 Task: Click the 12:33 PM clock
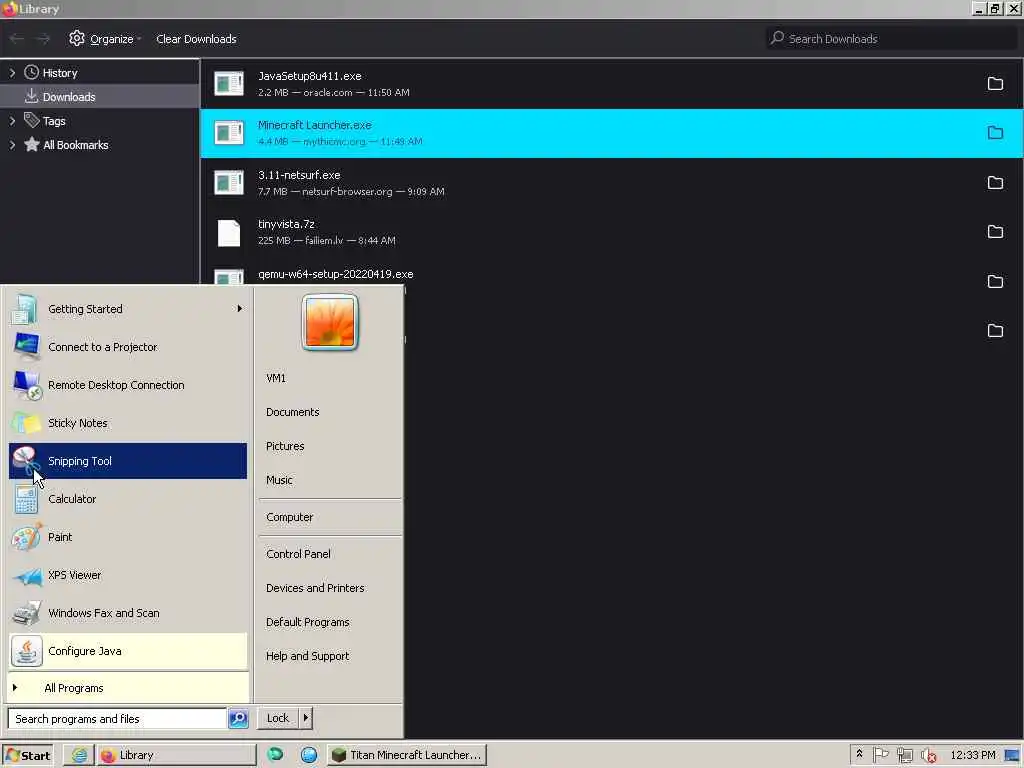pos(972,755)
